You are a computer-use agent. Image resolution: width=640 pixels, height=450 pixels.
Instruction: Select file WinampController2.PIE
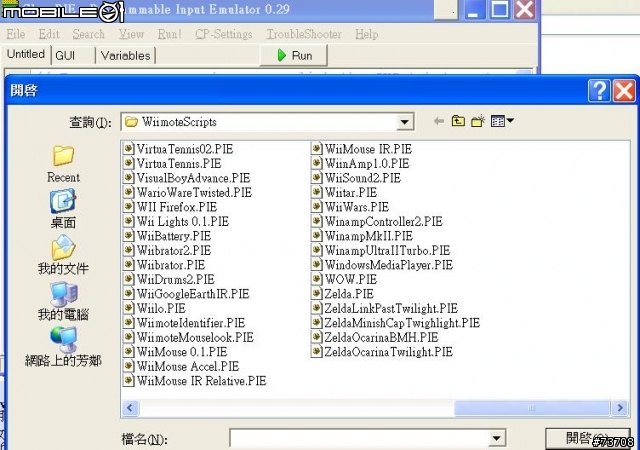[384, 221]
